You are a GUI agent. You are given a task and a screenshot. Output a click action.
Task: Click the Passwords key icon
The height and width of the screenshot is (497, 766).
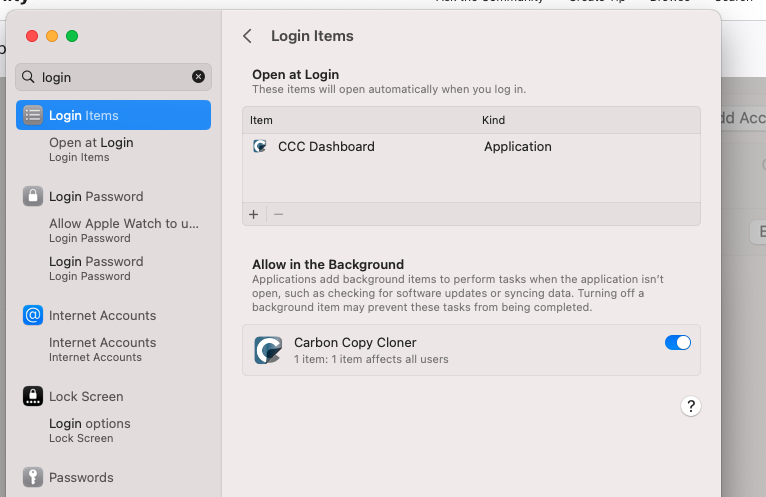[x=33, y=477]
